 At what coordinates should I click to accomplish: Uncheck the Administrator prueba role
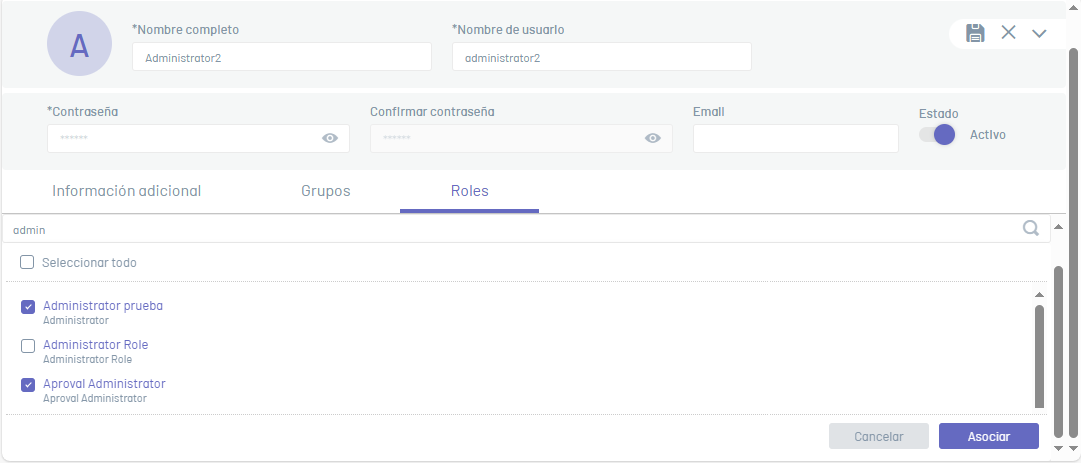click(28, 307)
